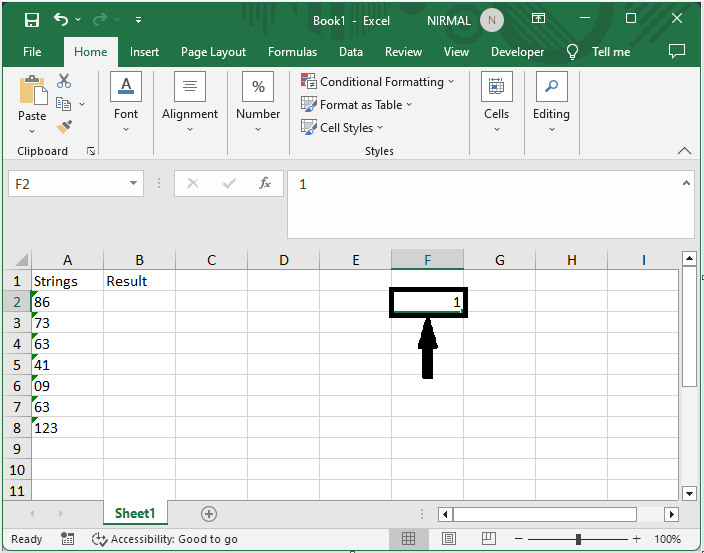Screen dimensions: 704x553
Task: Expand Copy options dropdown arrow
Action: 82,104
